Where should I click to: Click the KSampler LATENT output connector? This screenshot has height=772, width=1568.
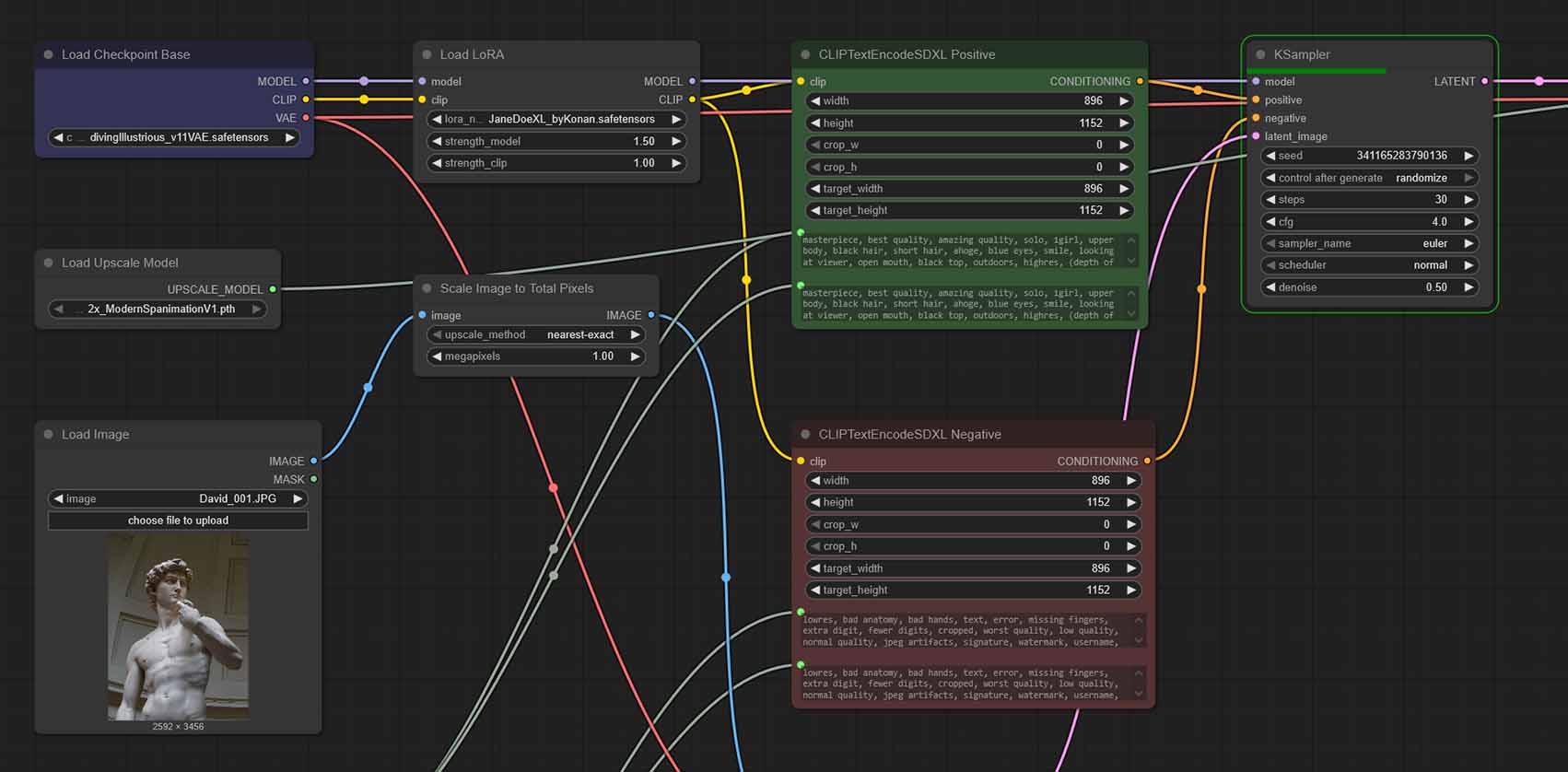pos(1484,81)
